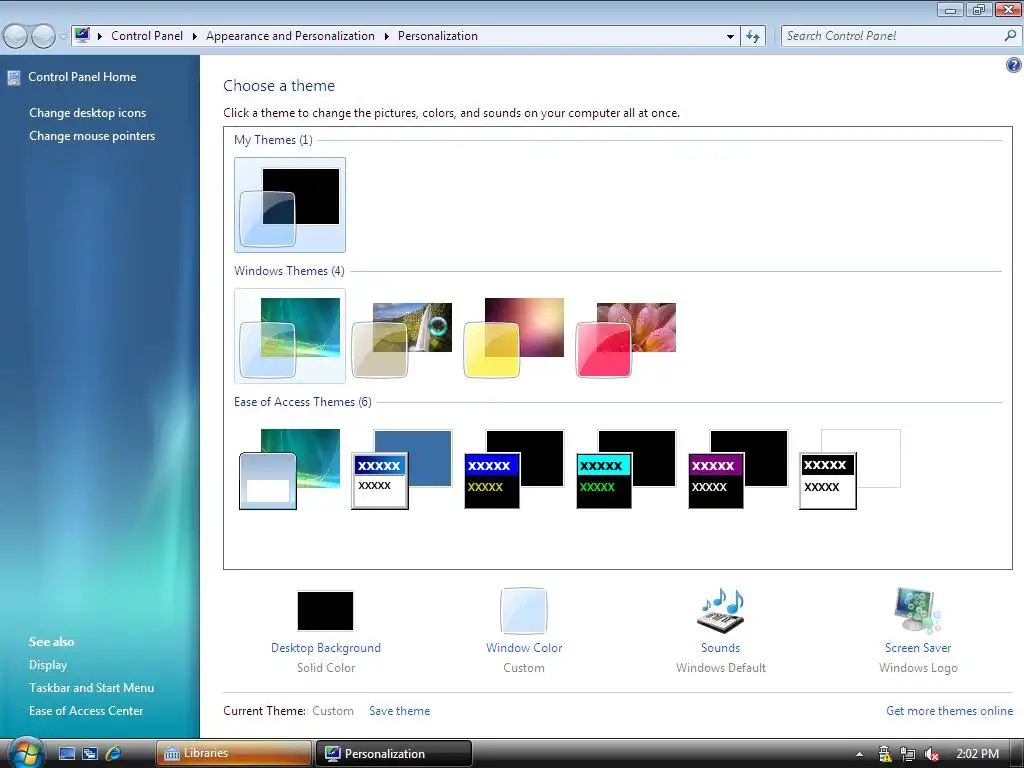
Task: Select high contrast theme with blue title bar
Action: (514, 469)
